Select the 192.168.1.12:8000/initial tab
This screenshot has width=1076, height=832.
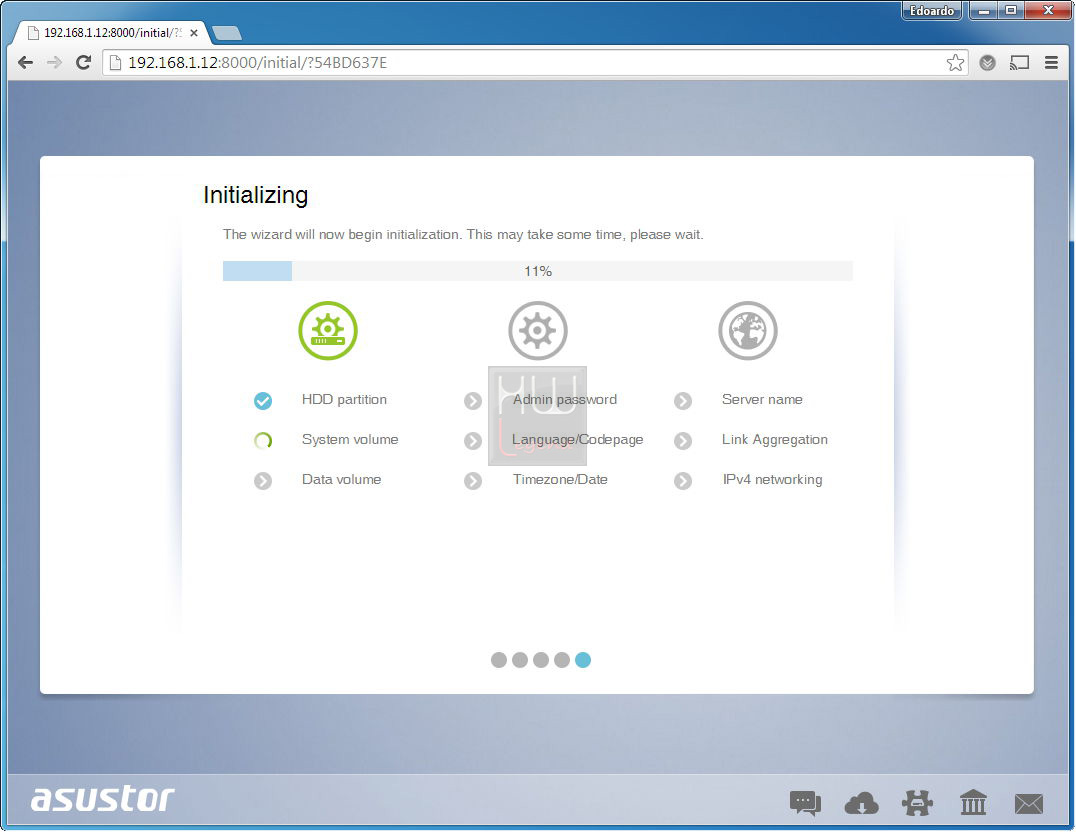pyautogui.click(x=110, y=32)
